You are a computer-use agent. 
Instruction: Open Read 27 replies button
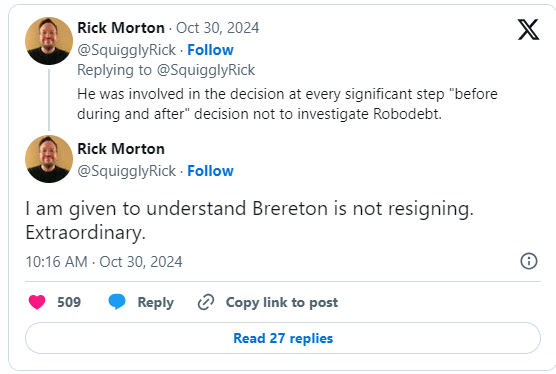click(283, 338)
